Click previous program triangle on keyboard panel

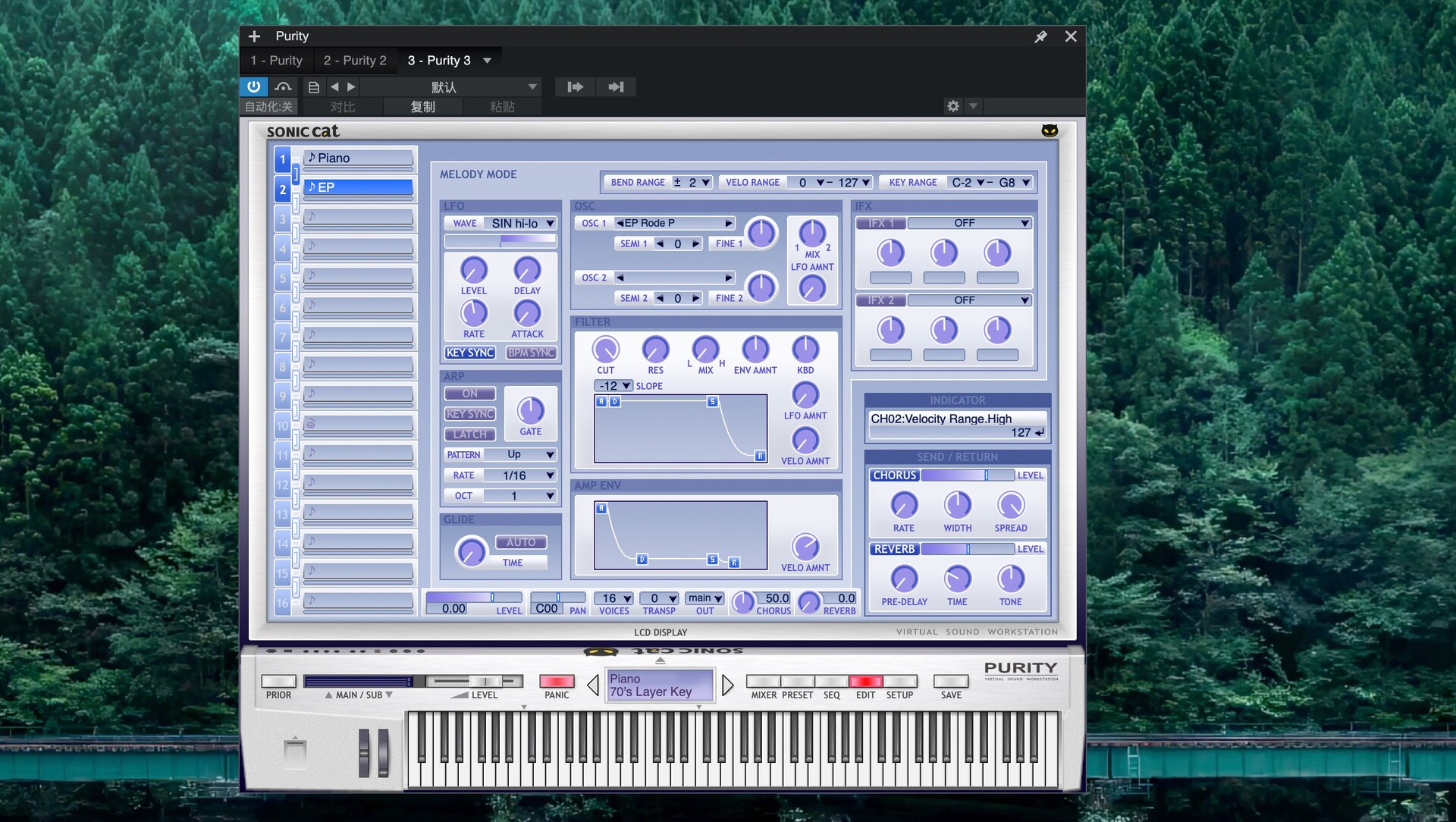pos(593,686)
